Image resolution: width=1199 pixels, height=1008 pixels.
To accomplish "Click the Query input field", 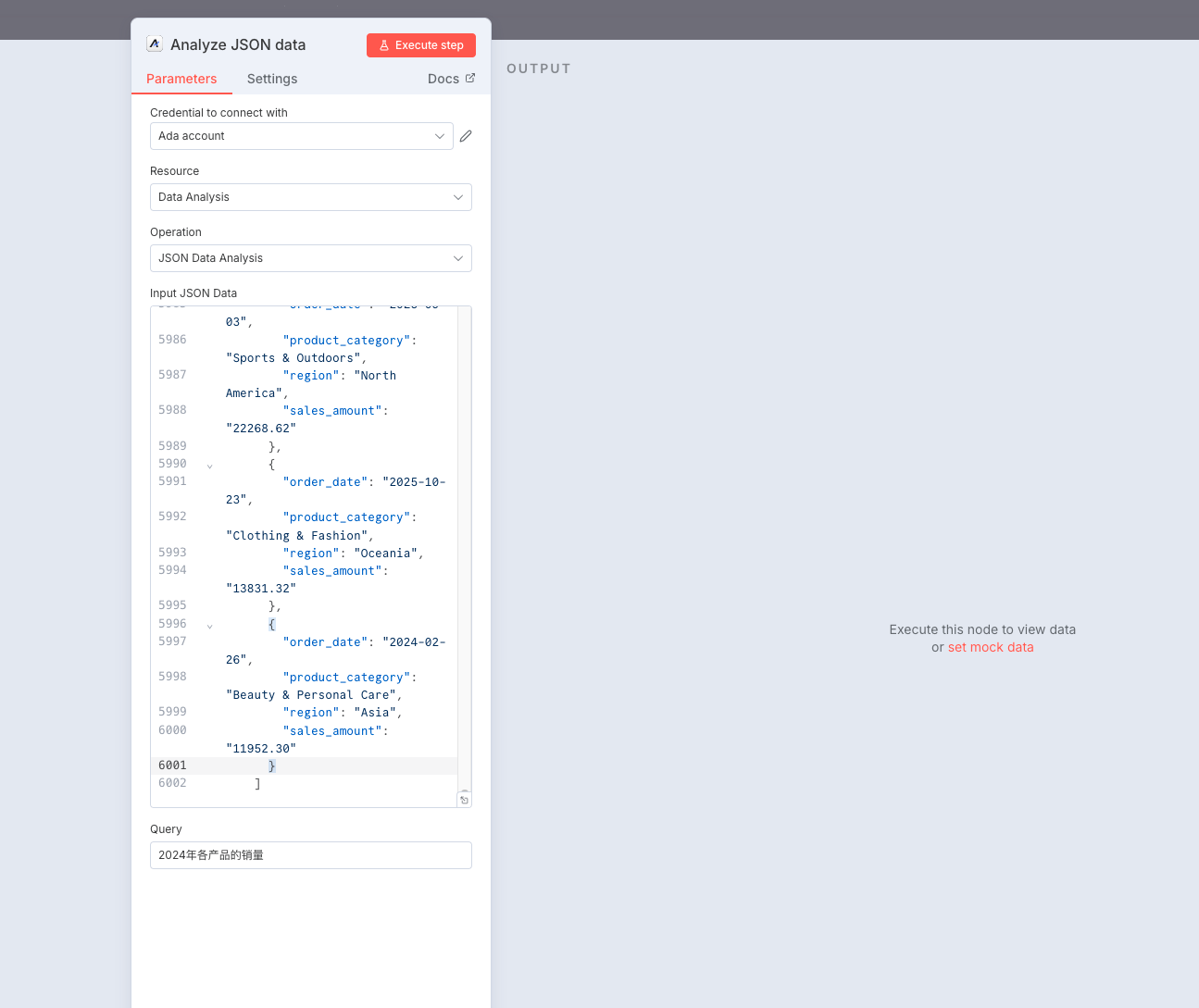I will [x=310, y=855].
